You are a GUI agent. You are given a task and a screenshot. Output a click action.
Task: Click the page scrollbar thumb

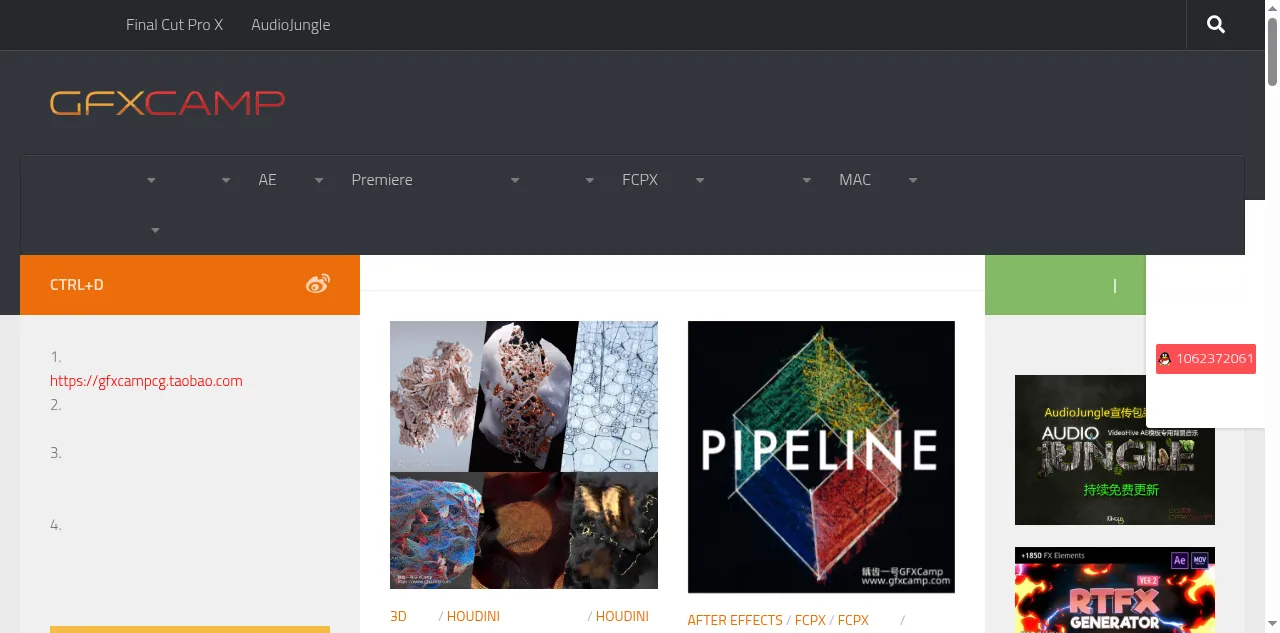pyautogui.click(x=1272, y=50)
